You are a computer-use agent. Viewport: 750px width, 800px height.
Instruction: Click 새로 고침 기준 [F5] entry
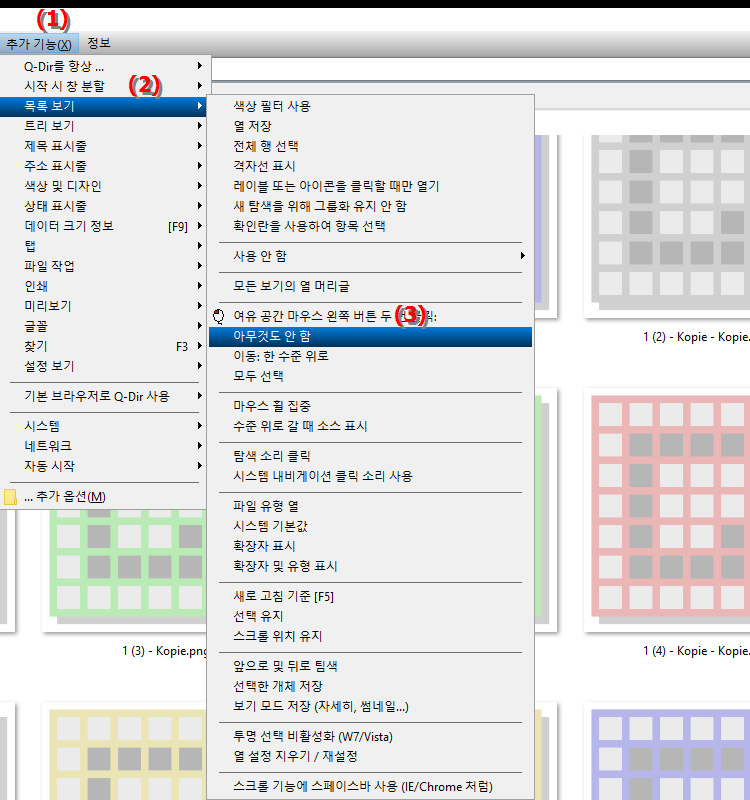click(370, 596)
